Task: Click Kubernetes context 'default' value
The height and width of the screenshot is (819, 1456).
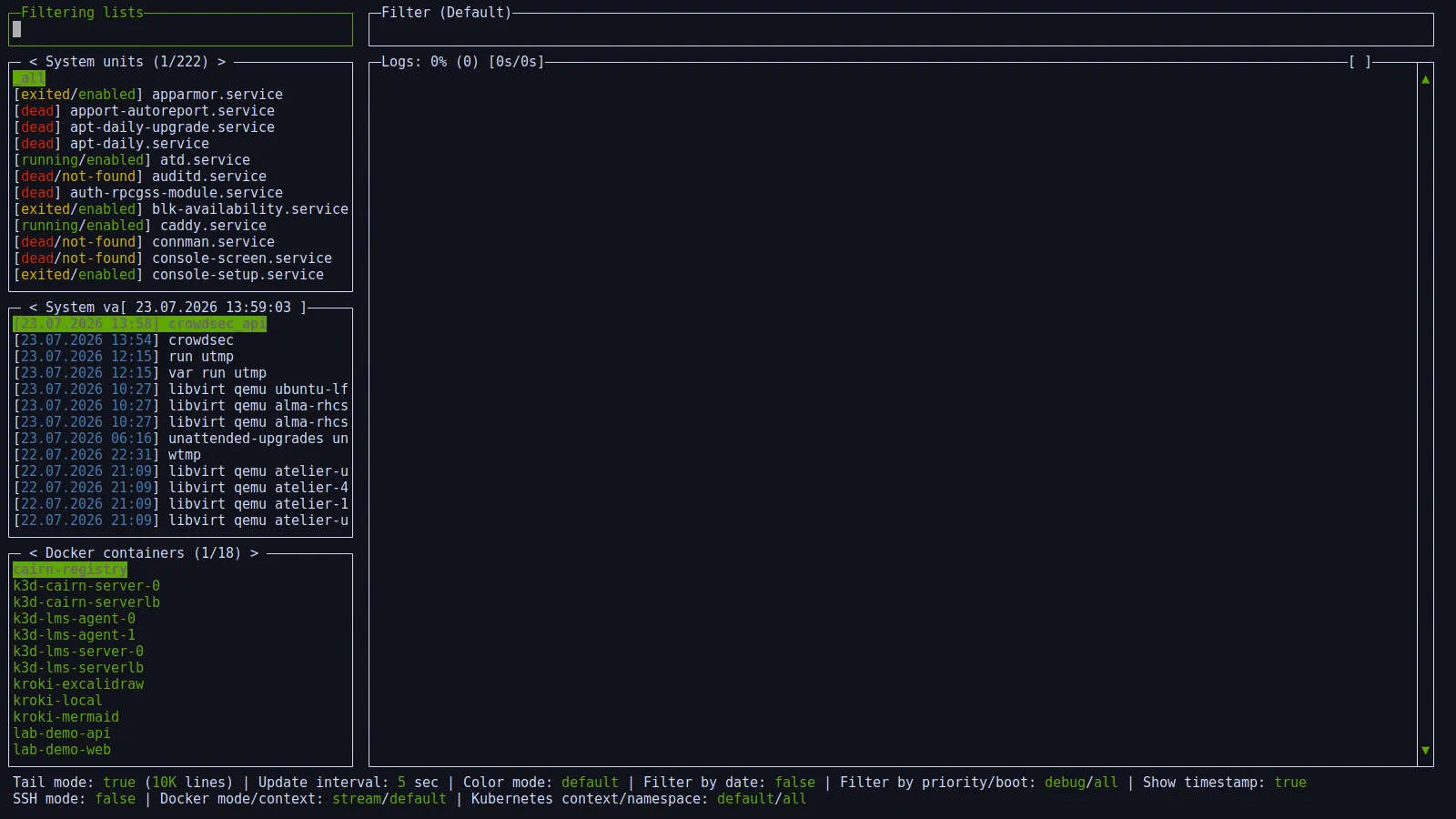Action: 745,799
